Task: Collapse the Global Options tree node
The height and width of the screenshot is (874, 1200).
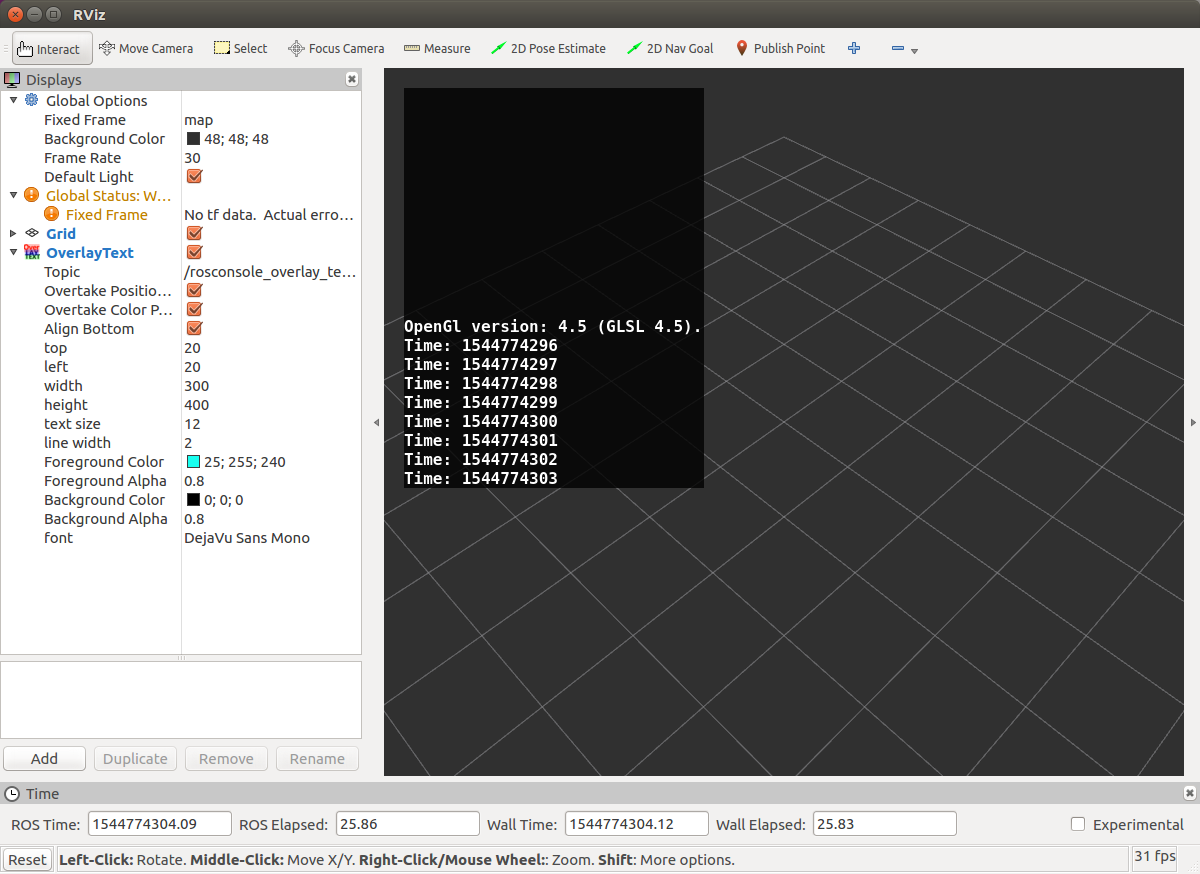Action: [x=13, y=100]
